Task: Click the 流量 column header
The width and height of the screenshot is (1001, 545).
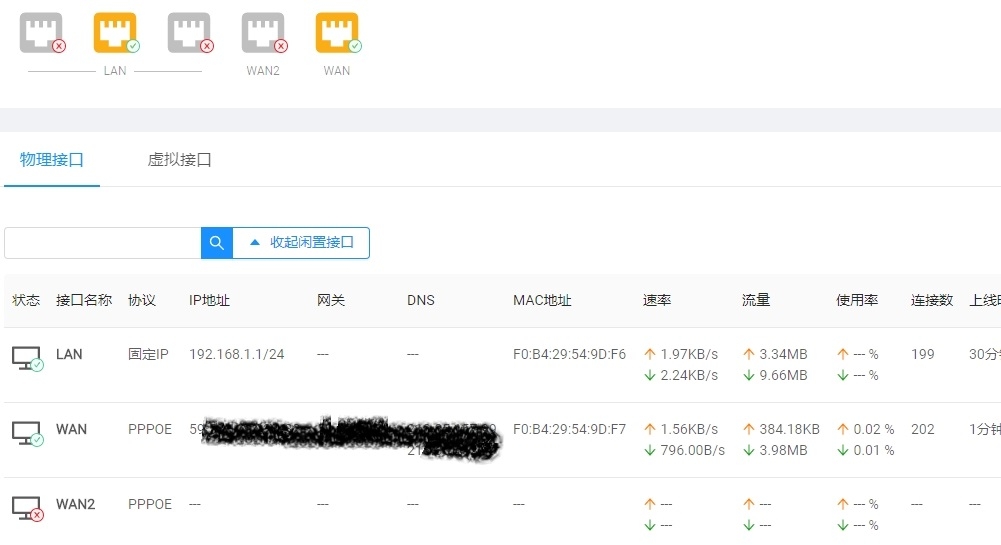Action: tap(756, 300)
